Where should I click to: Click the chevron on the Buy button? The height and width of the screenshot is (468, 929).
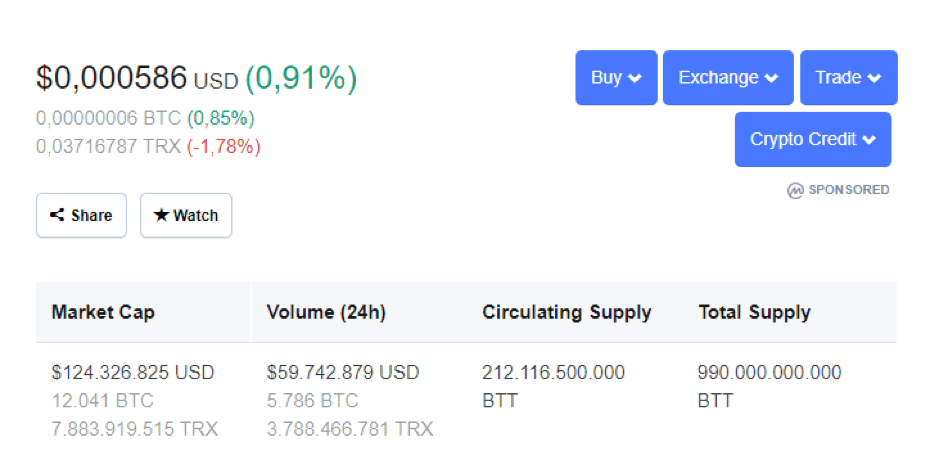click(635, 78)
